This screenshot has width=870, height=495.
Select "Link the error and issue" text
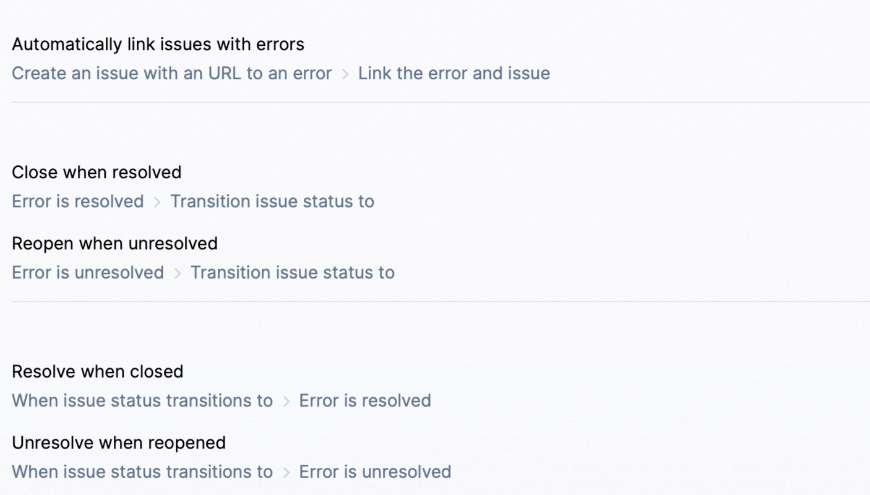(x=454, y=73)
